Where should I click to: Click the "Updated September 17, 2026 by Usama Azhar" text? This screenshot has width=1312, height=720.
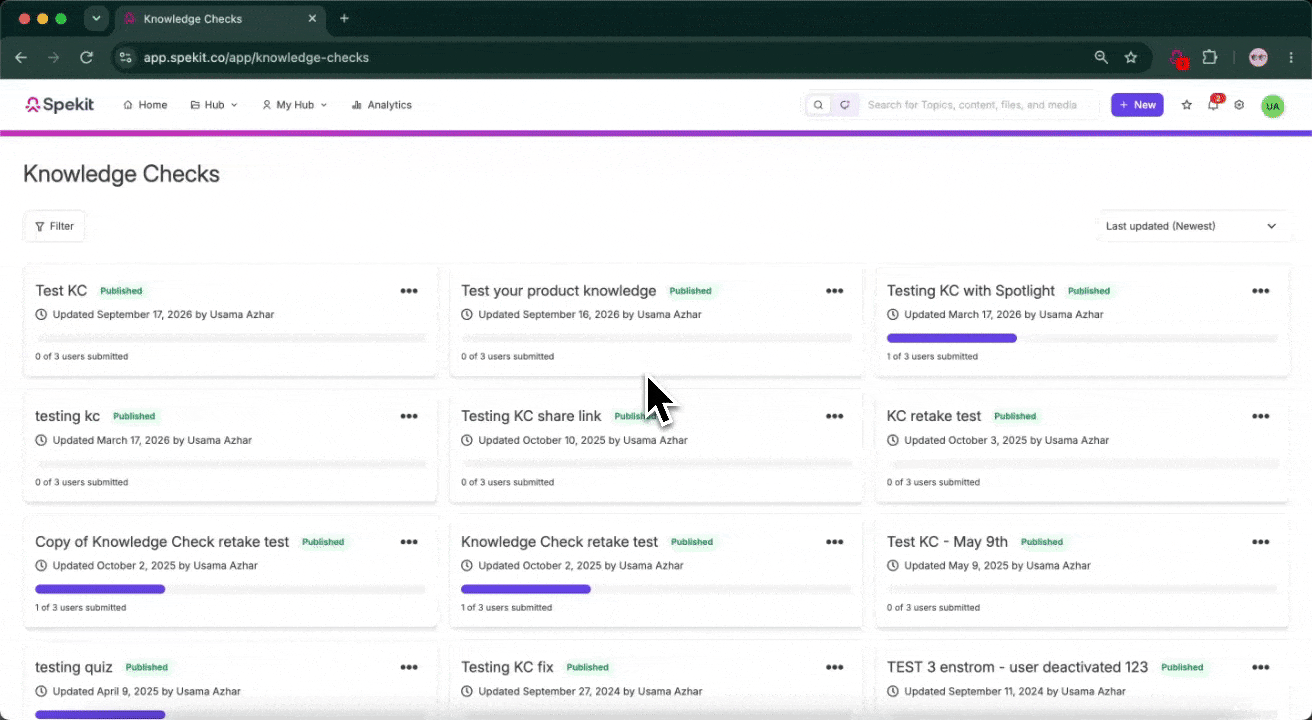point(163,315)
